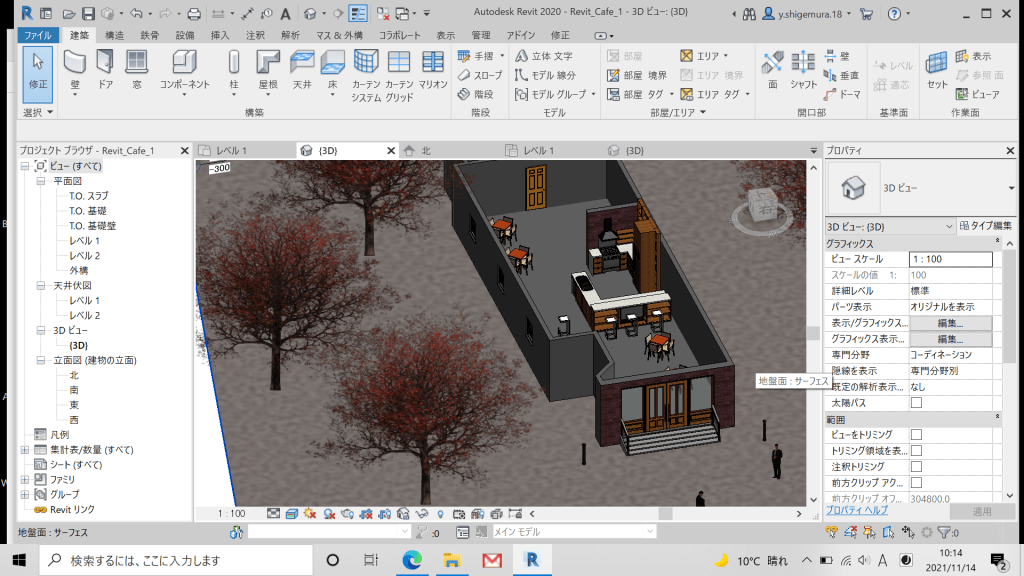This screenshot has width=1024, height=576.
Task: Click the 修正 (Modify) arrow tool
Action: (x=37, y=68)
